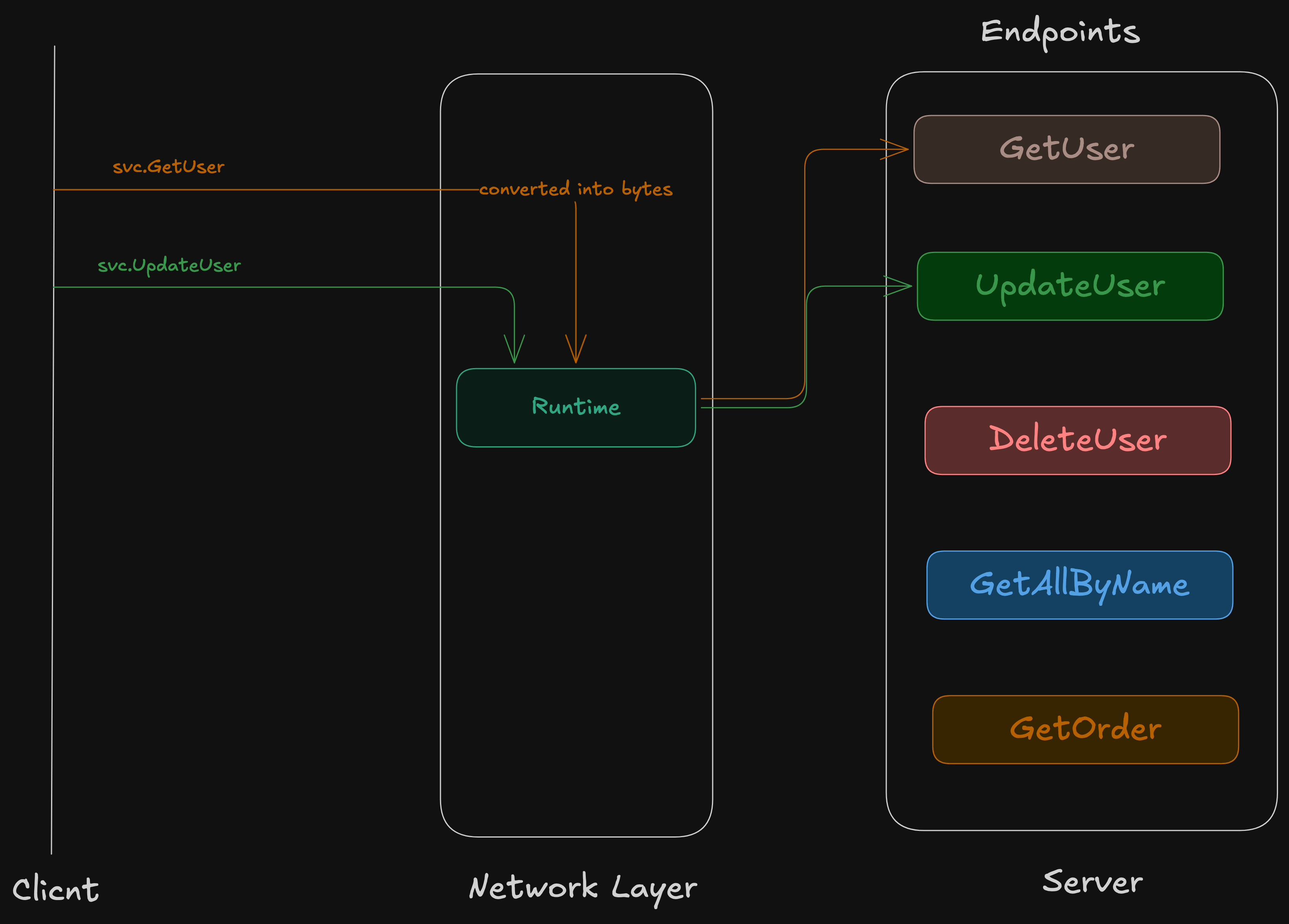Click the horizontal green svc.UpdateUser line
Viewport: 1289px width, 924px height.
[x=256, y=288]
